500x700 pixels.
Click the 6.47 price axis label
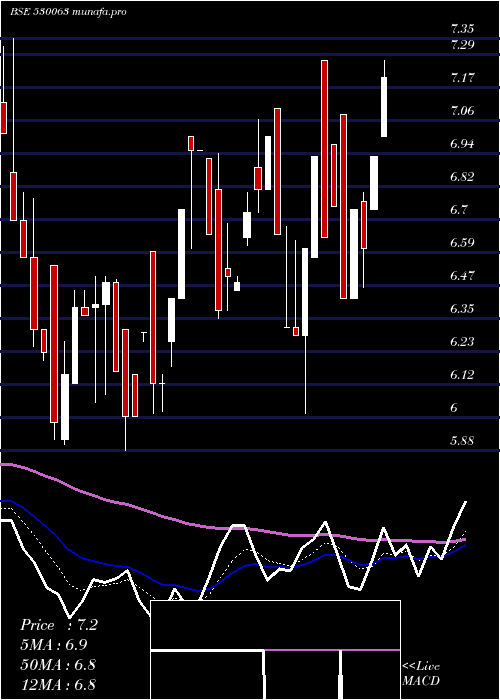[462, 276]
